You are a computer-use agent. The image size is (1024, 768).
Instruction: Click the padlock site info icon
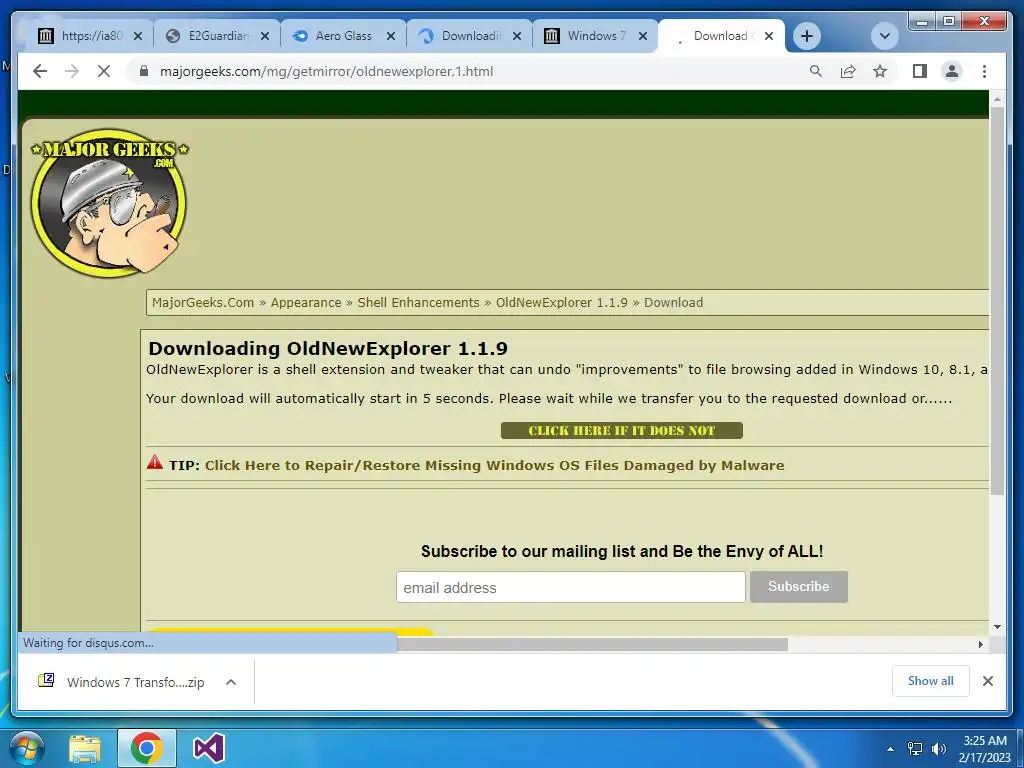[144, 71]
